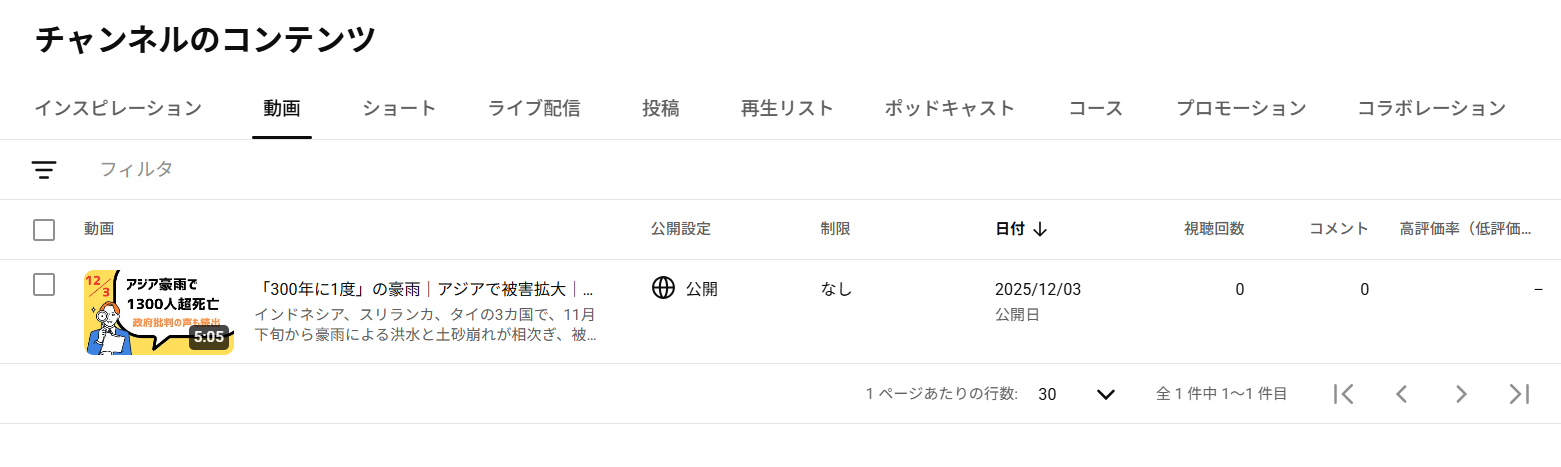Go to the first page
Screen dimensions: 1561x467
(x=1343, y=394)
